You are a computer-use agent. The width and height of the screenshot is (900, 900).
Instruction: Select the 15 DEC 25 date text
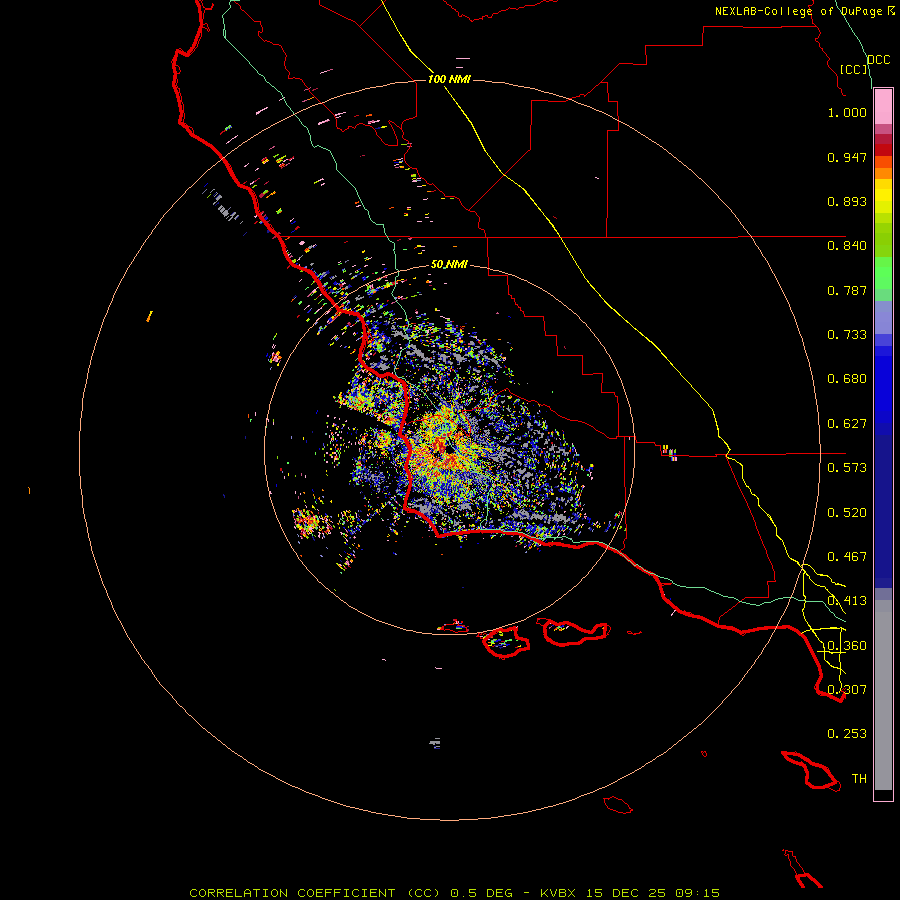(x=626, y=893)
